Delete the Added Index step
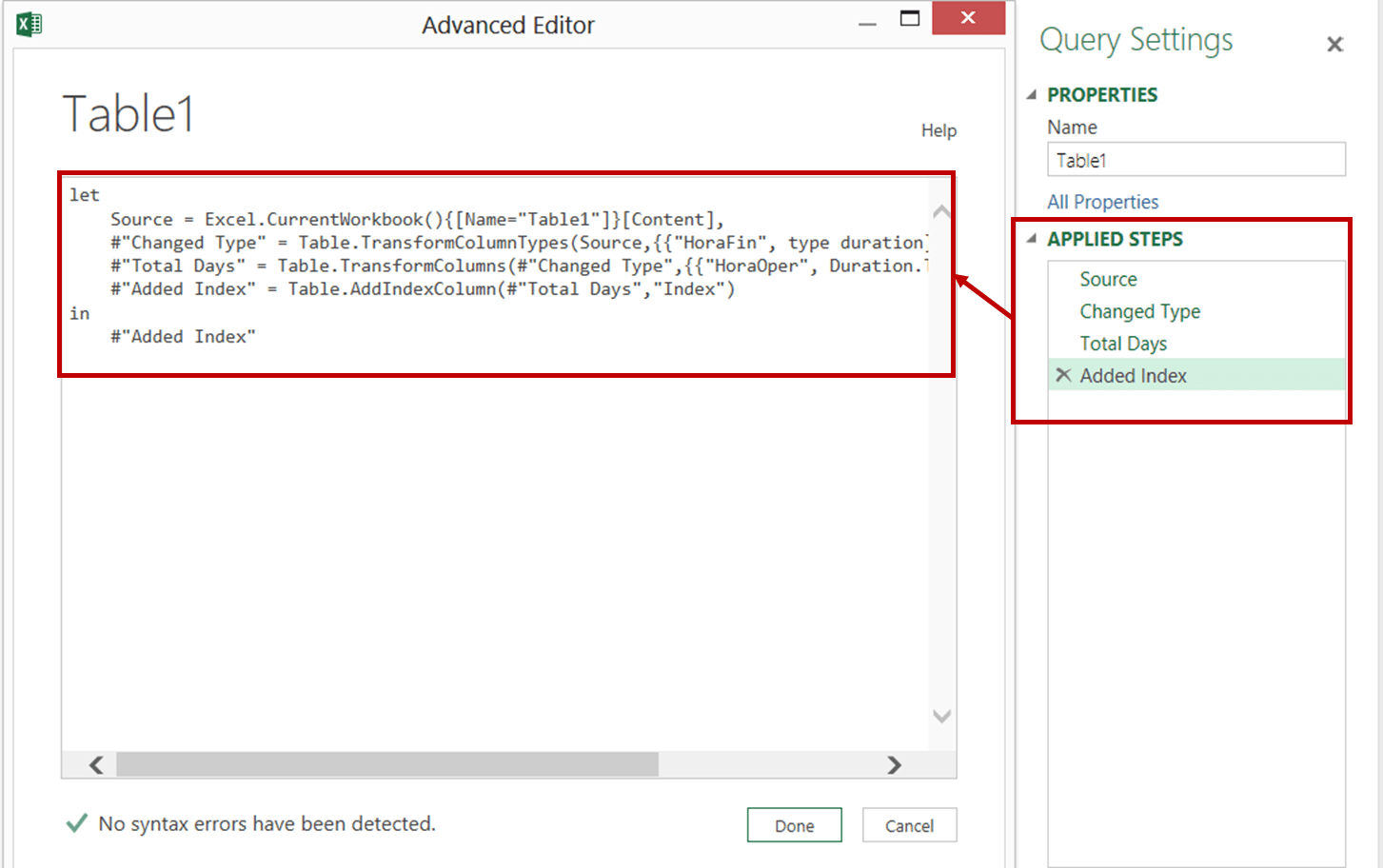 1063,375
